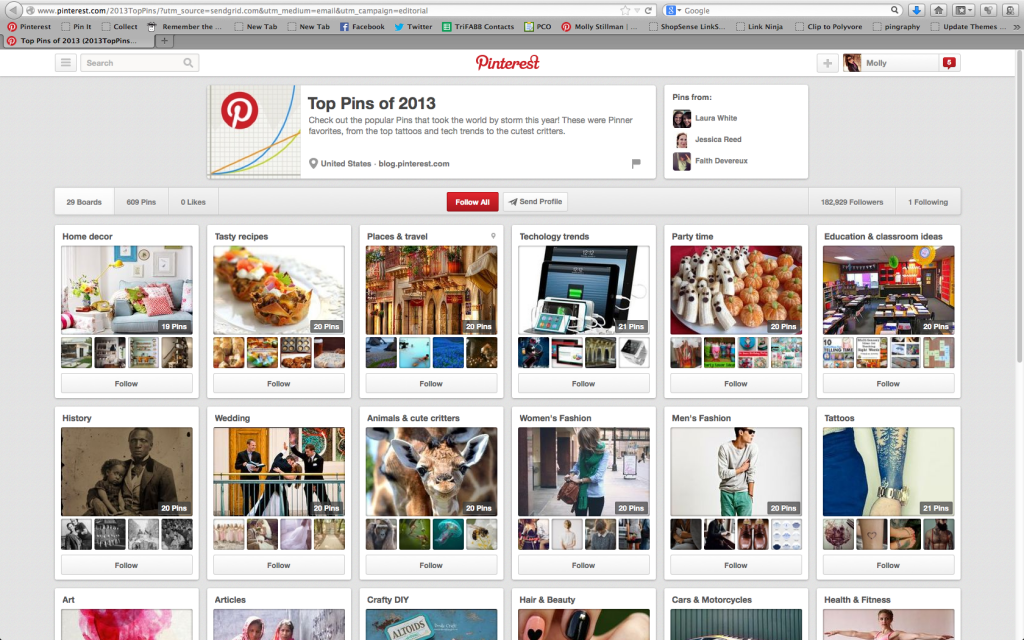This screenshot has width=1024, height=640.
Task: Click the plus icon to add a pin
Action: pos(827,62)
